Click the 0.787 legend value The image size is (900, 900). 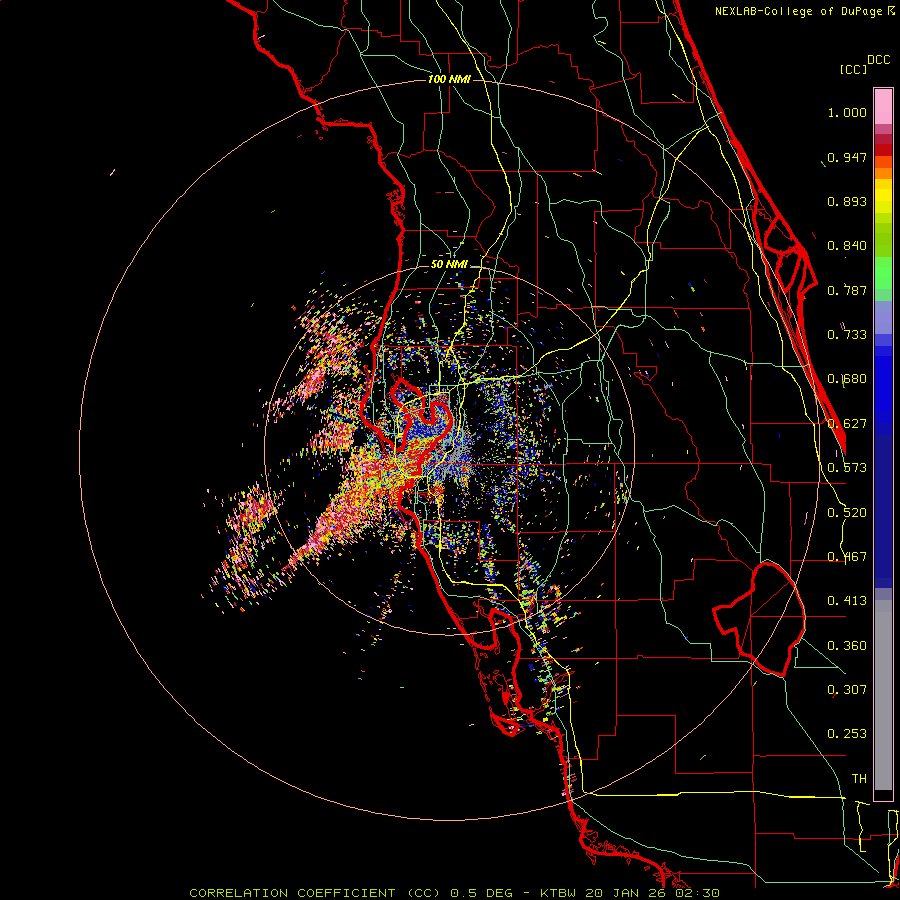pyautogui.click(x=847, y=290)
